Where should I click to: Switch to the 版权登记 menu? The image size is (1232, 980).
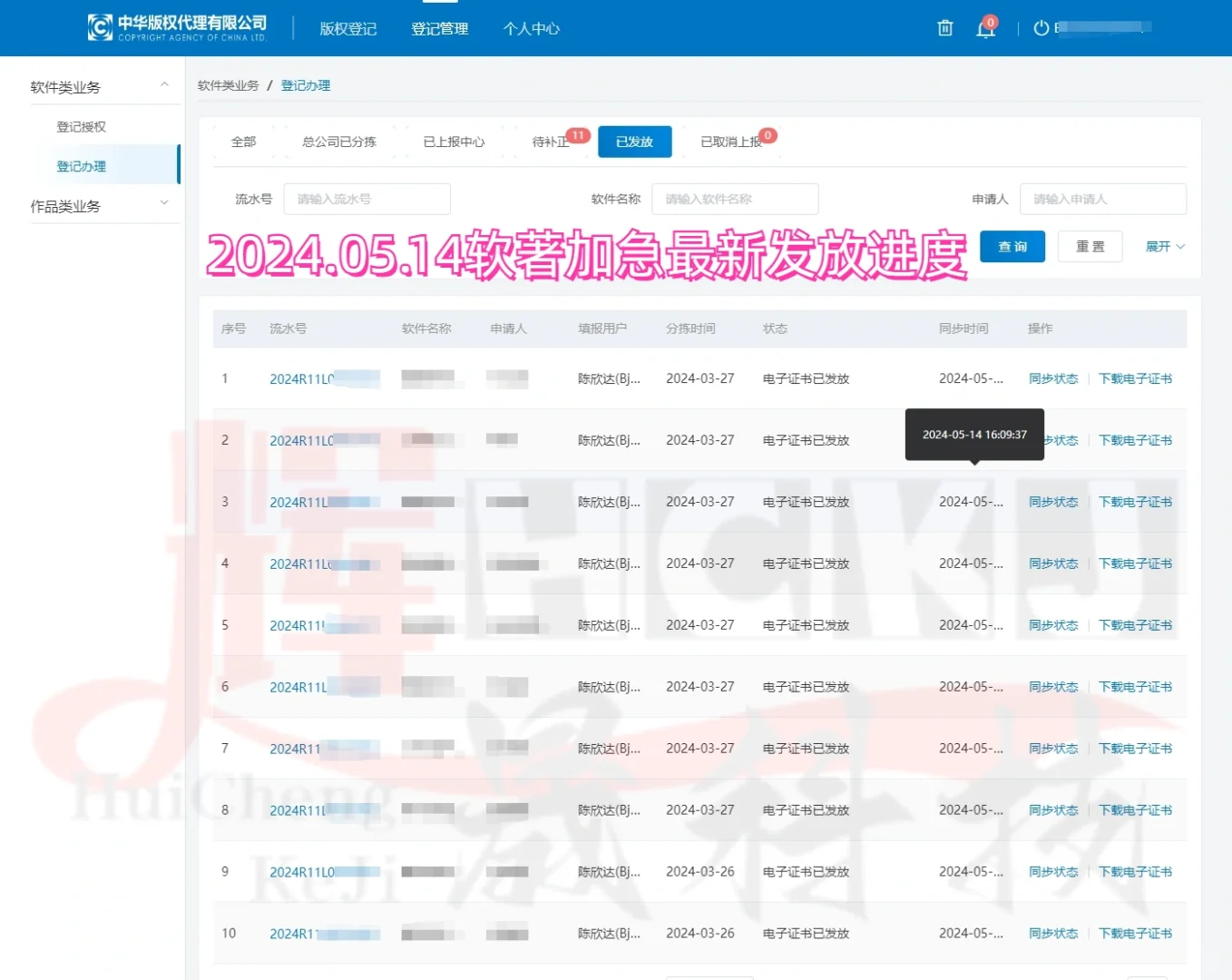[x=348, y=28]
